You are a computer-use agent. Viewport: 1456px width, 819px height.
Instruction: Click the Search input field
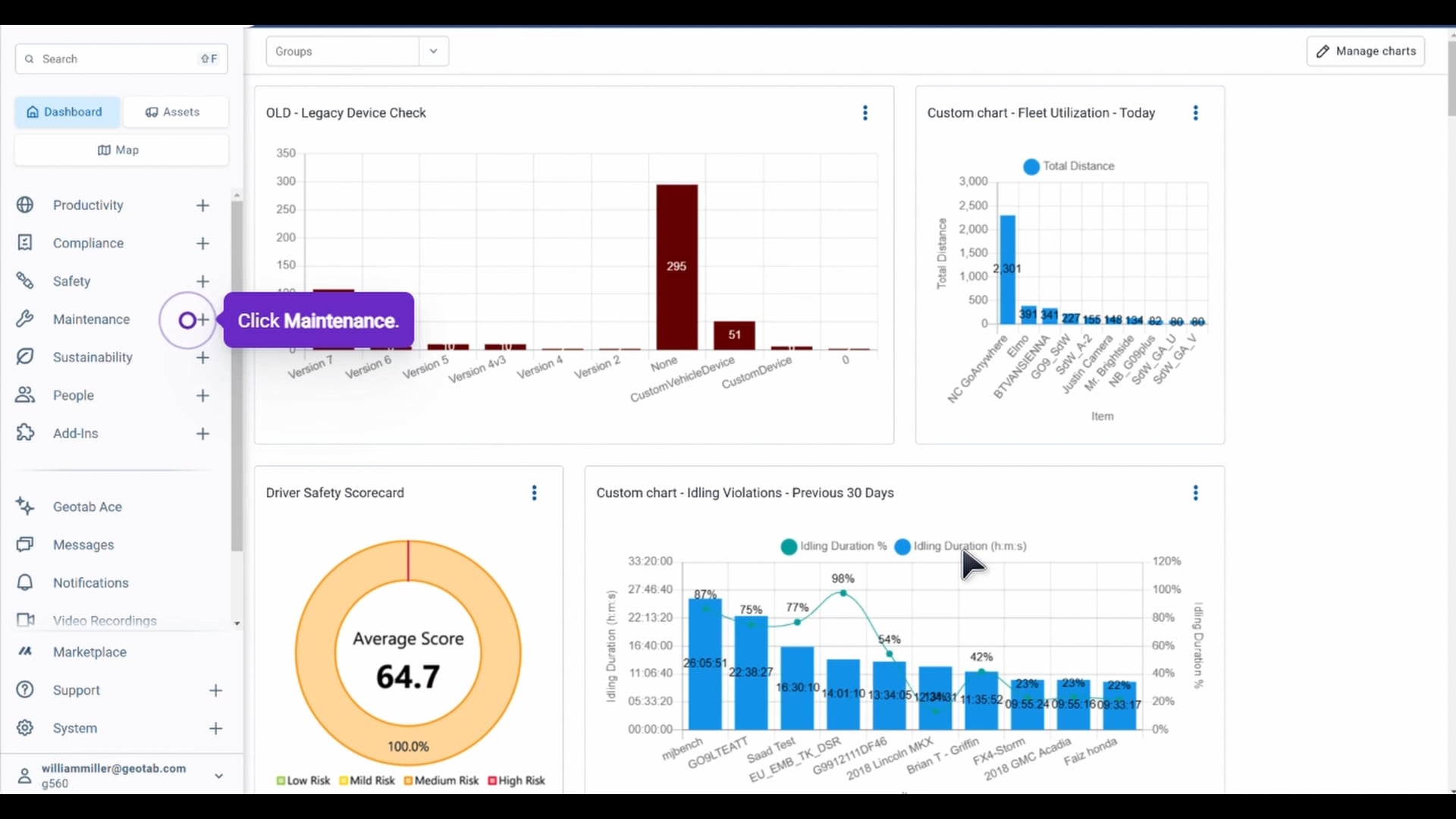click(114, 59)
